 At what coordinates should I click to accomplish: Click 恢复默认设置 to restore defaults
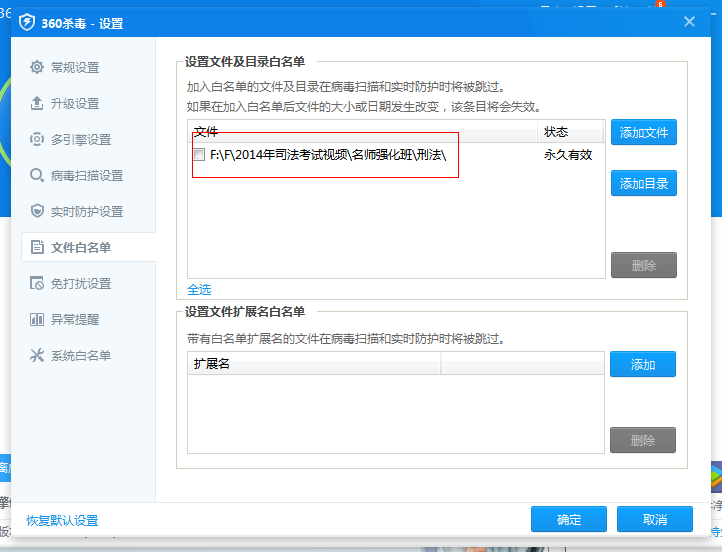tap(62, 520)
